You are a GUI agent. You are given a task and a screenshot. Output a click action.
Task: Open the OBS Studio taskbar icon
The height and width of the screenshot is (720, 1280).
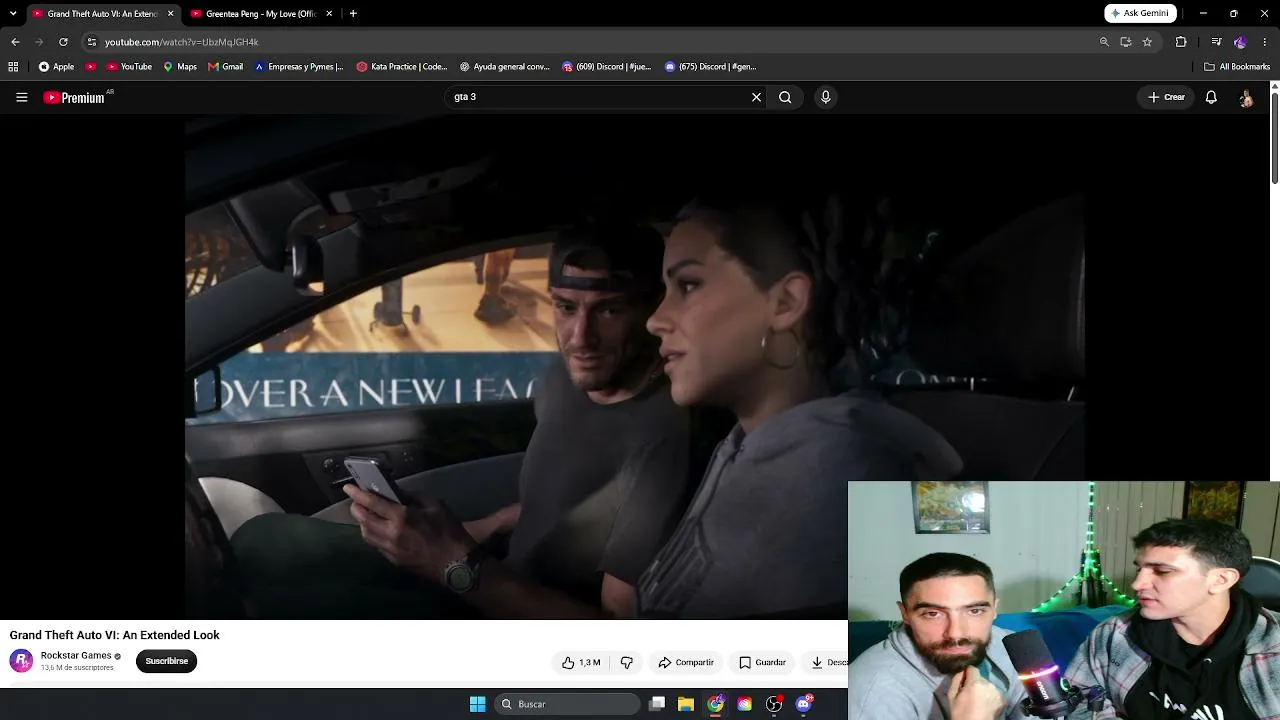(774, 704)
